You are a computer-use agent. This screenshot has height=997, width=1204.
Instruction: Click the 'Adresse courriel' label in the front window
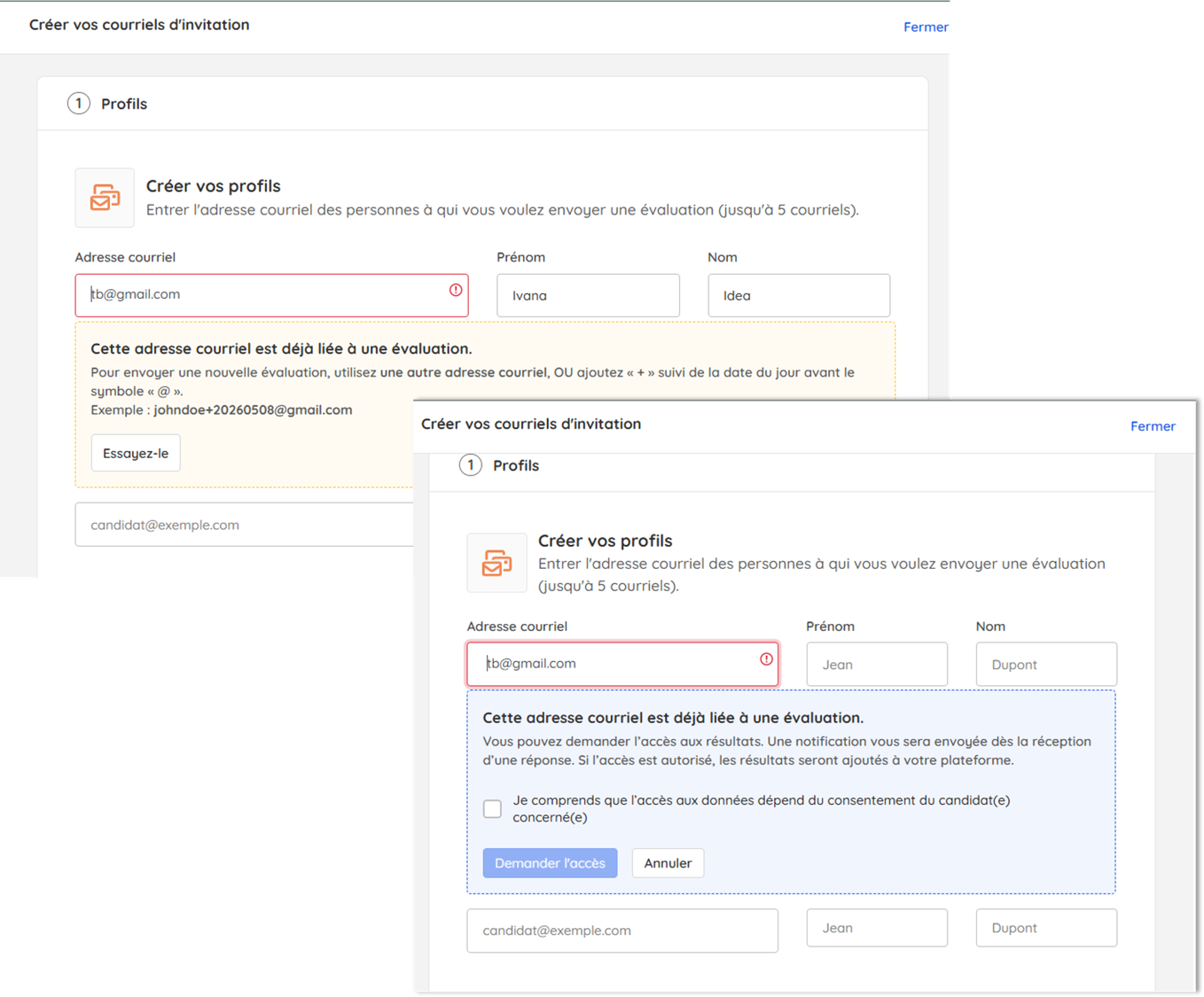[x=517, y=627]
